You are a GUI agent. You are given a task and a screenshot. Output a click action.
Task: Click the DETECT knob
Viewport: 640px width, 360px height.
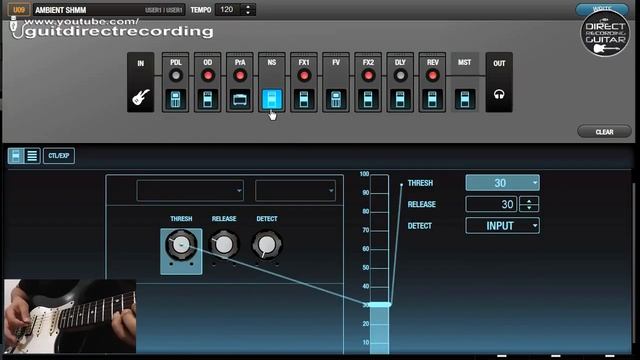(x=267, y=245)
